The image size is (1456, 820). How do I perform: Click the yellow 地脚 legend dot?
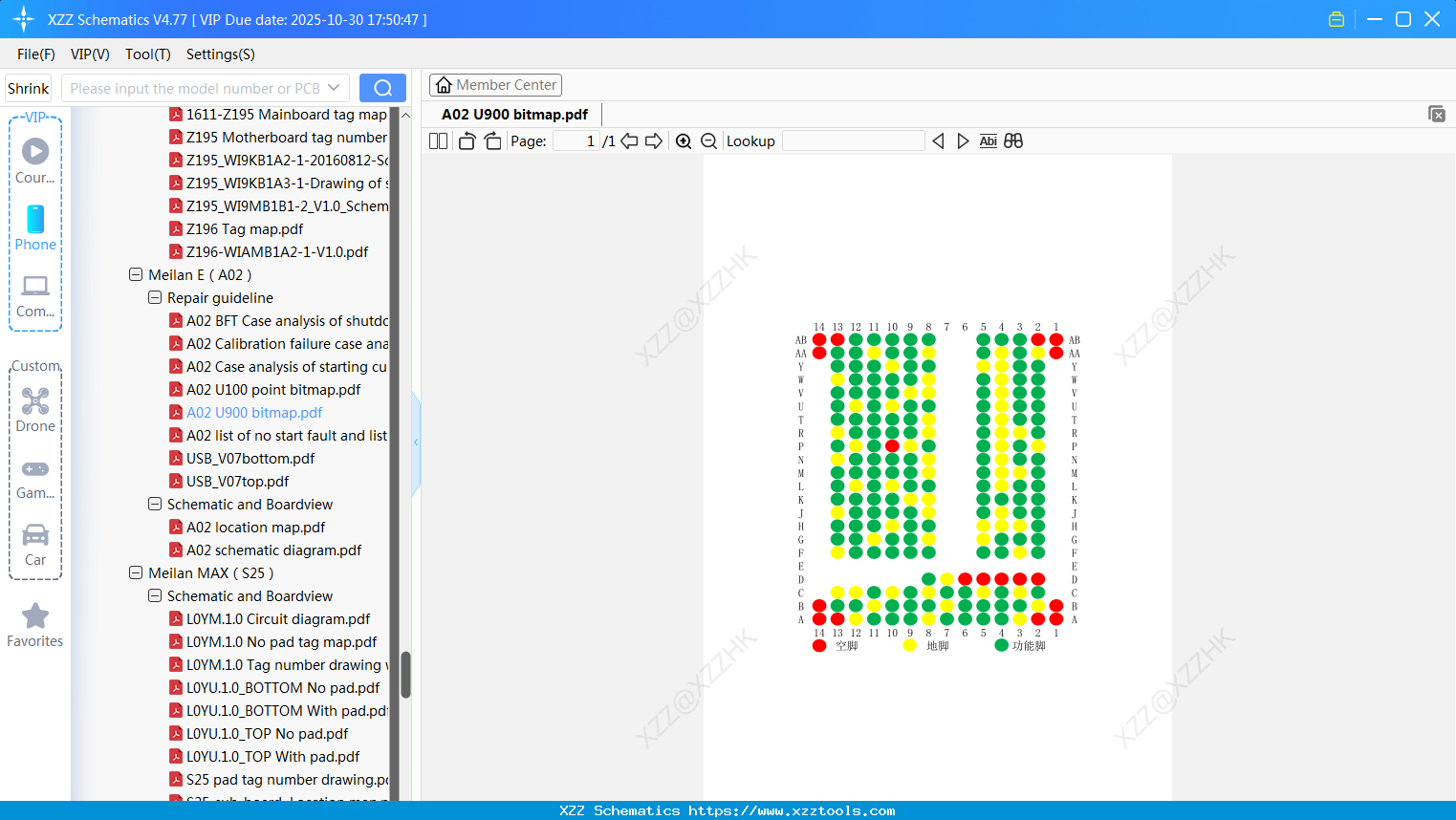[x=910, y=646]
